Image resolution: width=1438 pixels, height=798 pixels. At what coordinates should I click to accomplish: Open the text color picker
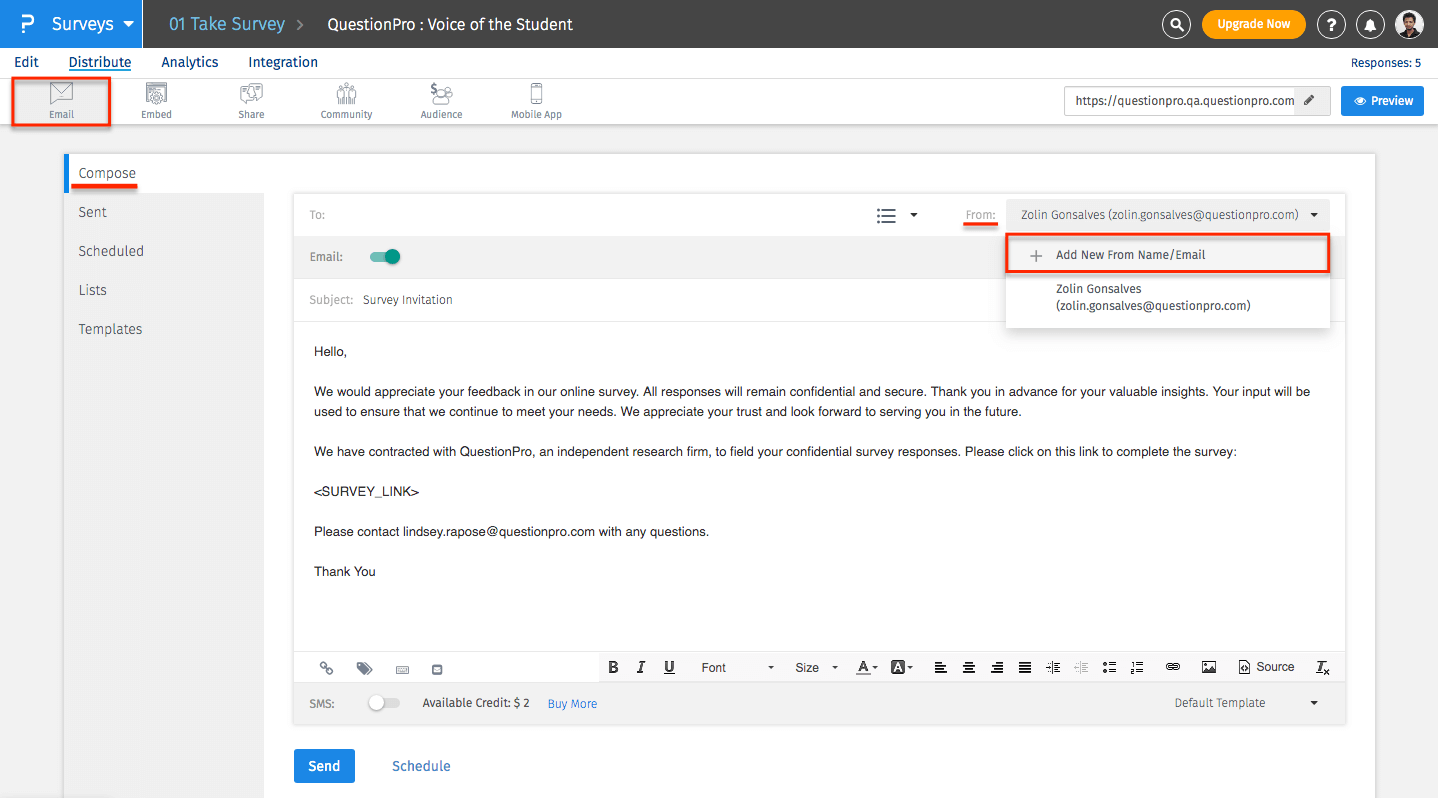[x=867, y=668]
